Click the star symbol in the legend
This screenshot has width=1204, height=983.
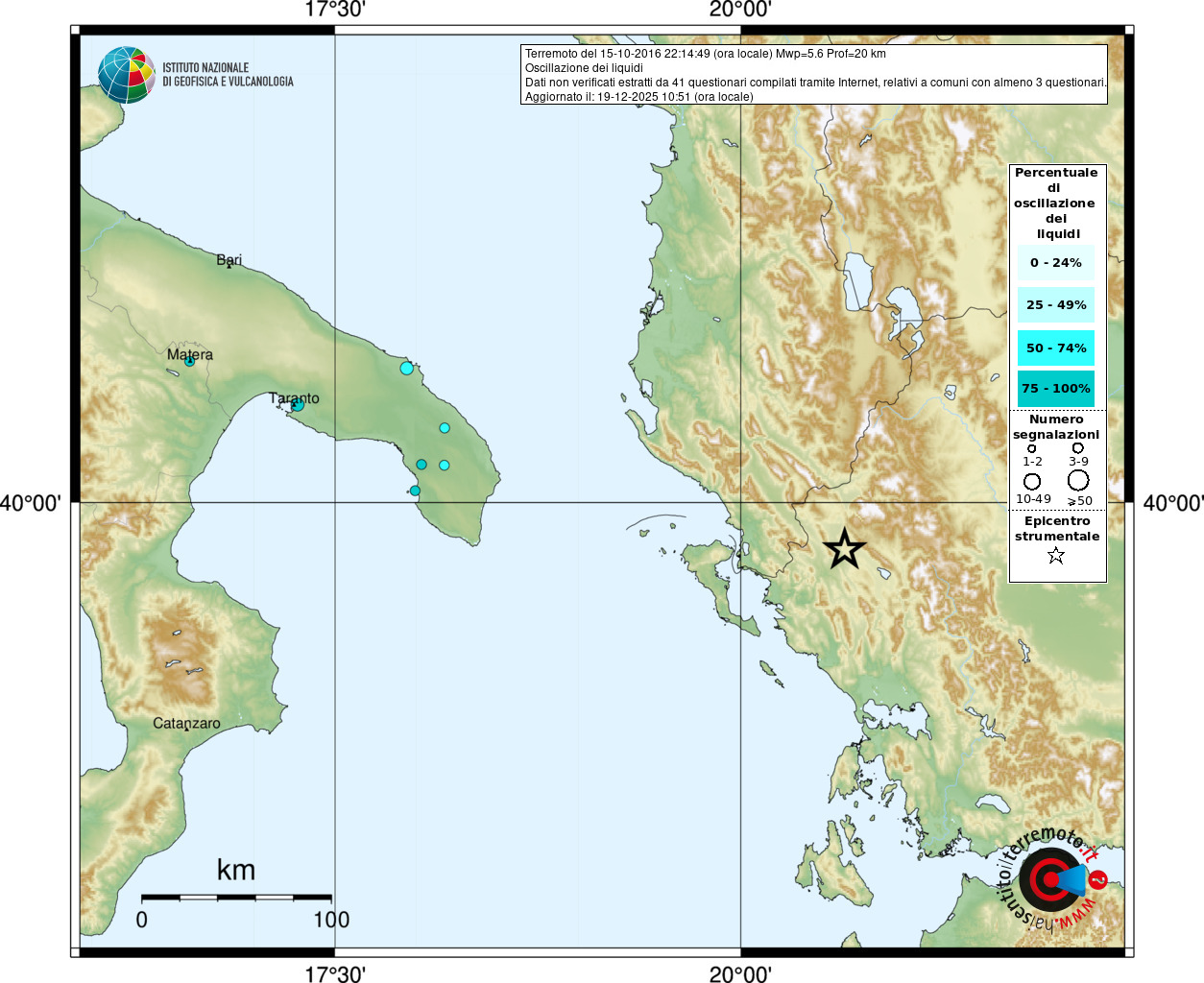[1056, 555]
